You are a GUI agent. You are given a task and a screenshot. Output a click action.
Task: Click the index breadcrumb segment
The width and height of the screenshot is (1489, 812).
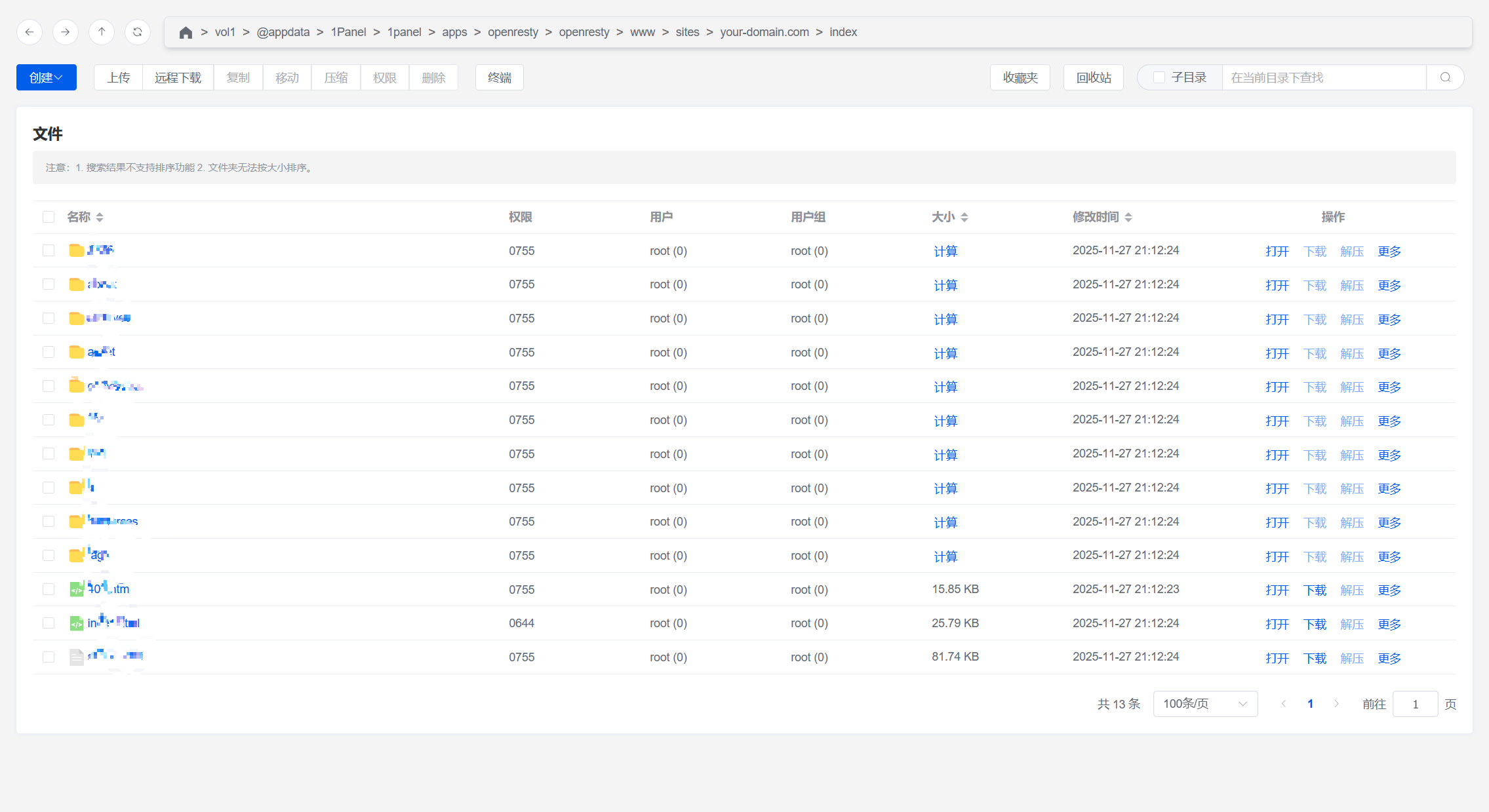tap(843, 32)
